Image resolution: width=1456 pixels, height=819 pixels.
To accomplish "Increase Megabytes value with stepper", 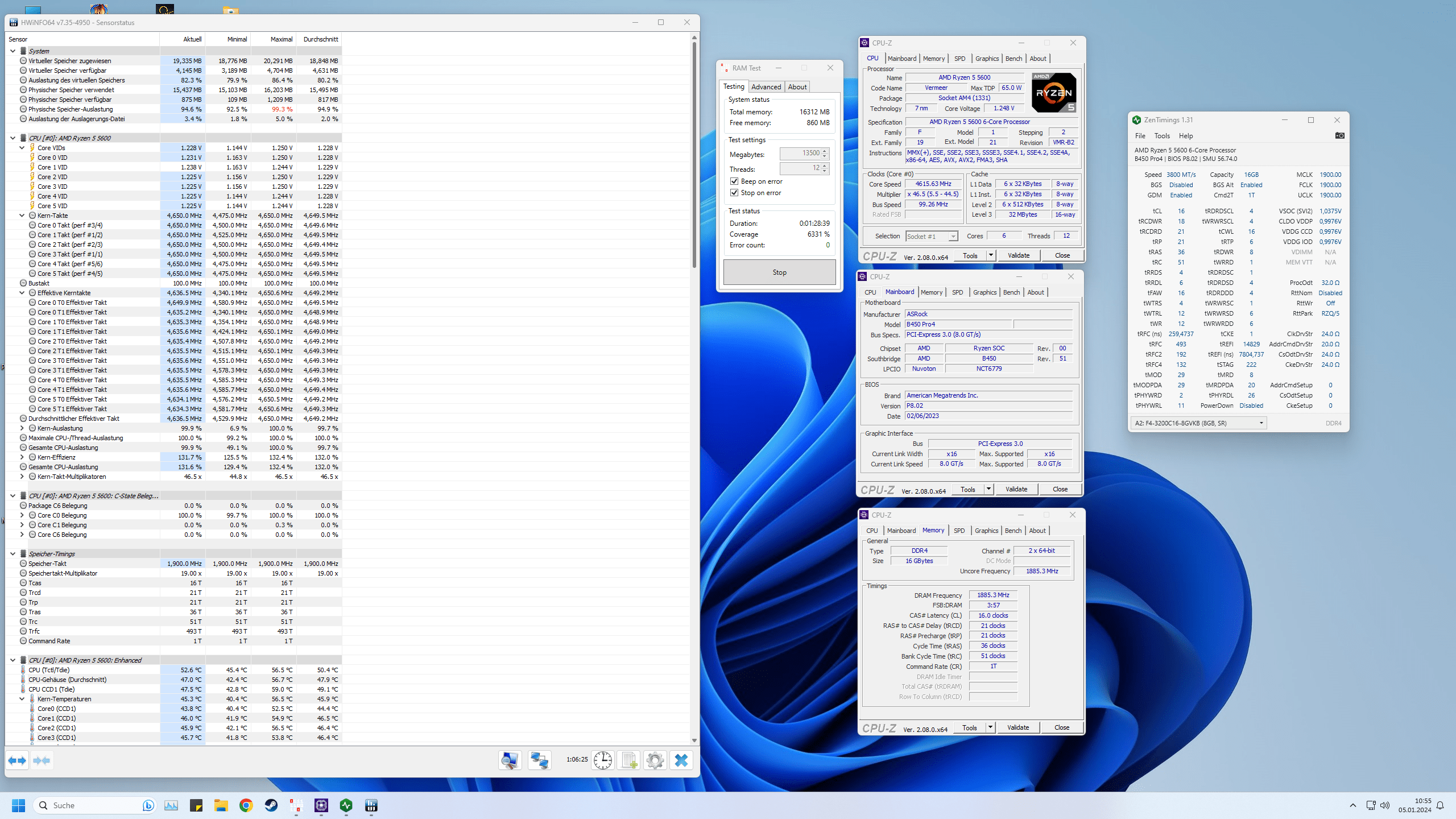I will pyautogui.click(x=825, y=151).
